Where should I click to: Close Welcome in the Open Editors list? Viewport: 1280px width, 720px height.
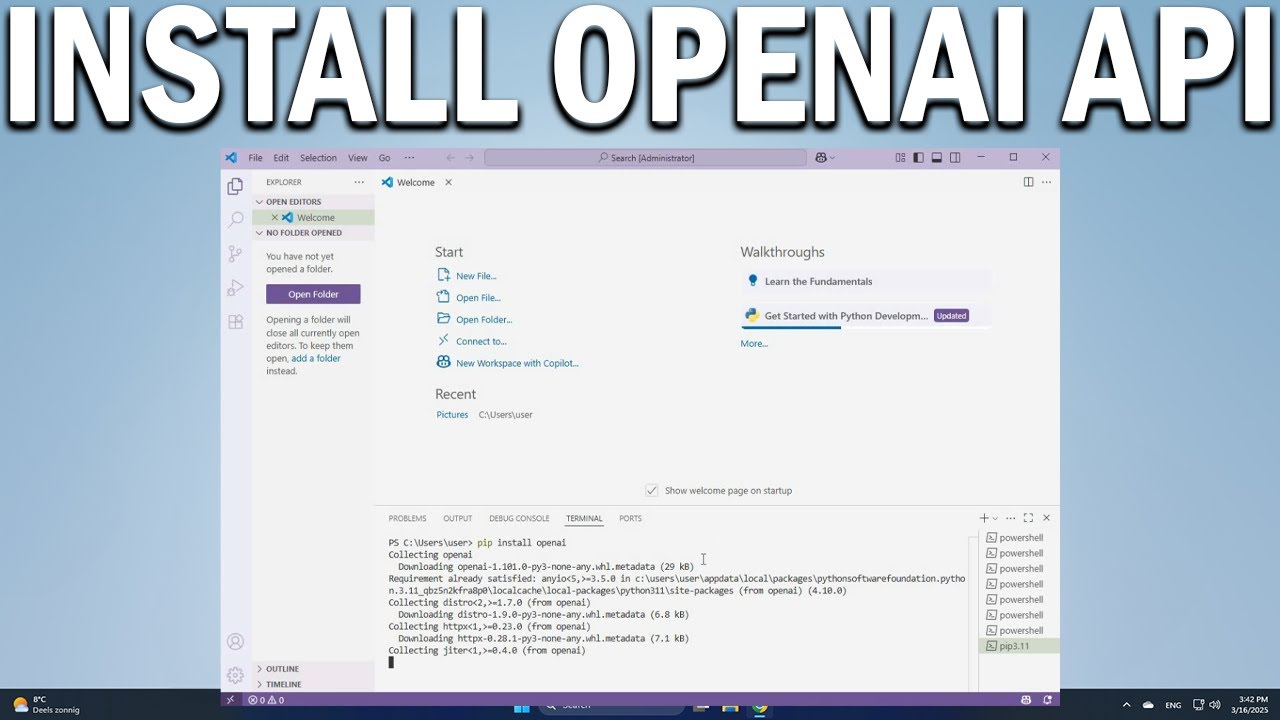pyautogui.click(x=275, y=217)
